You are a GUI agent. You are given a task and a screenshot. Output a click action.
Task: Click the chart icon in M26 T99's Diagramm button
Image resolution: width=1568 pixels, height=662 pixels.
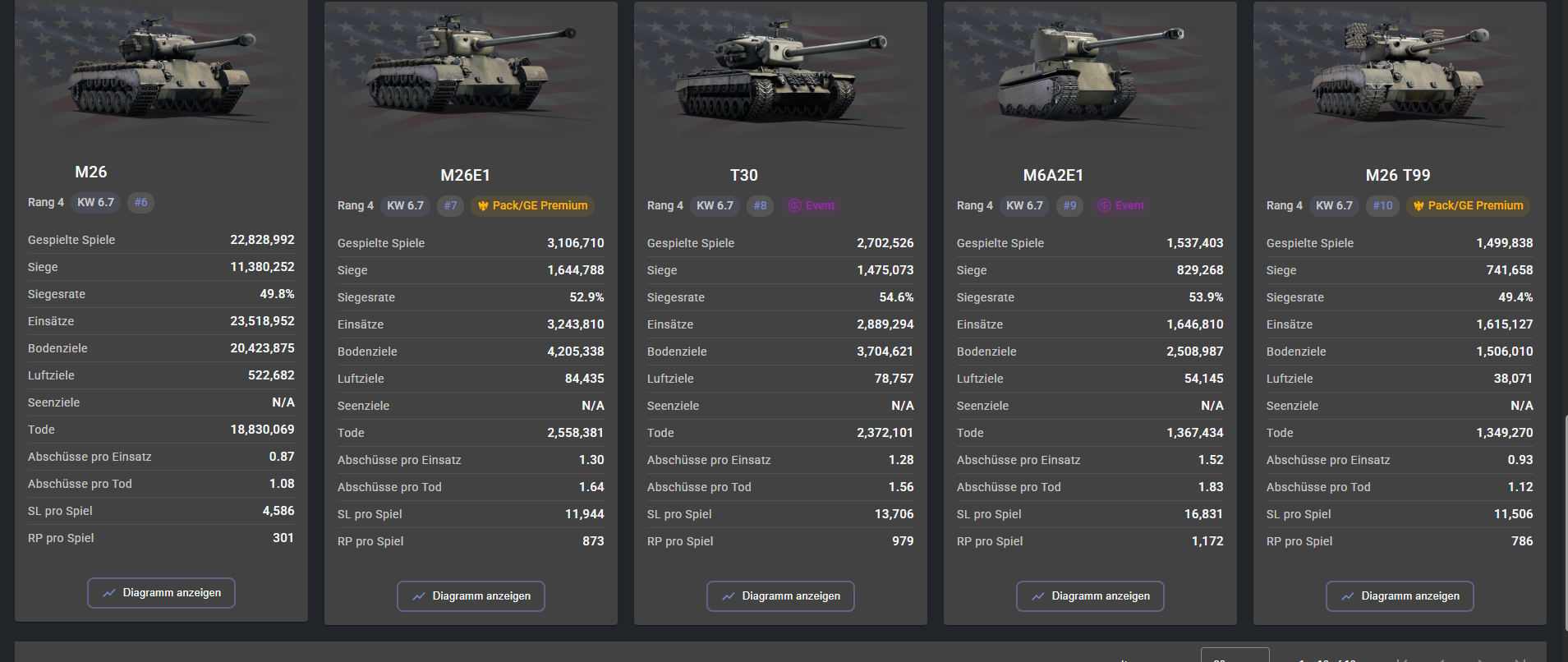pyautogui.click(x=1347, y=596)
